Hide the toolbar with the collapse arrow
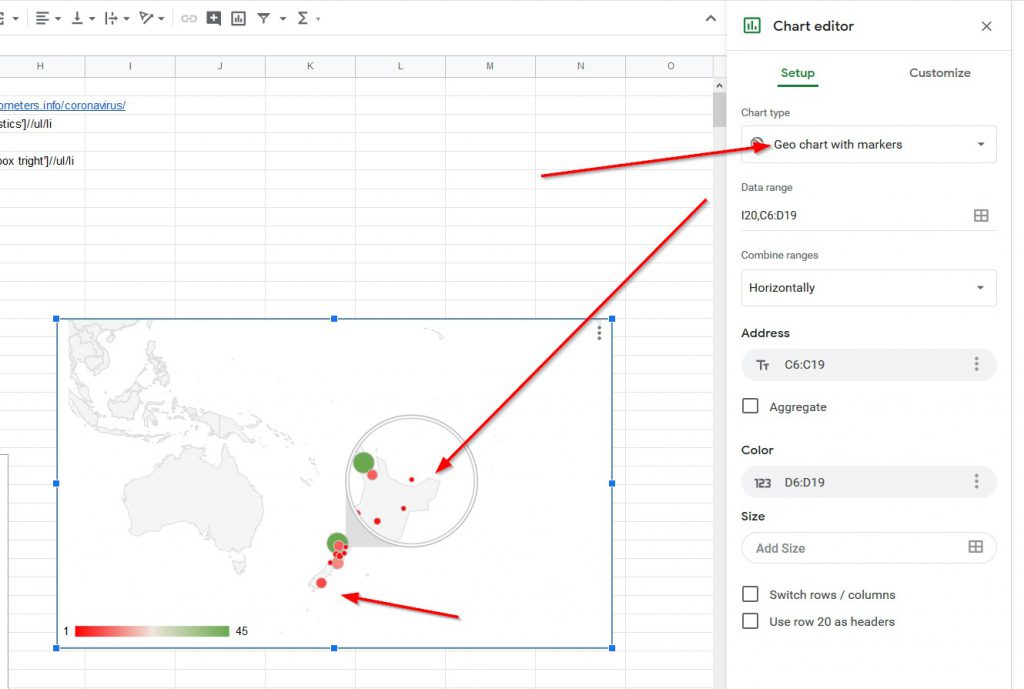The width and height of the screenshot is (1024, 689). (x=710, y=18)
